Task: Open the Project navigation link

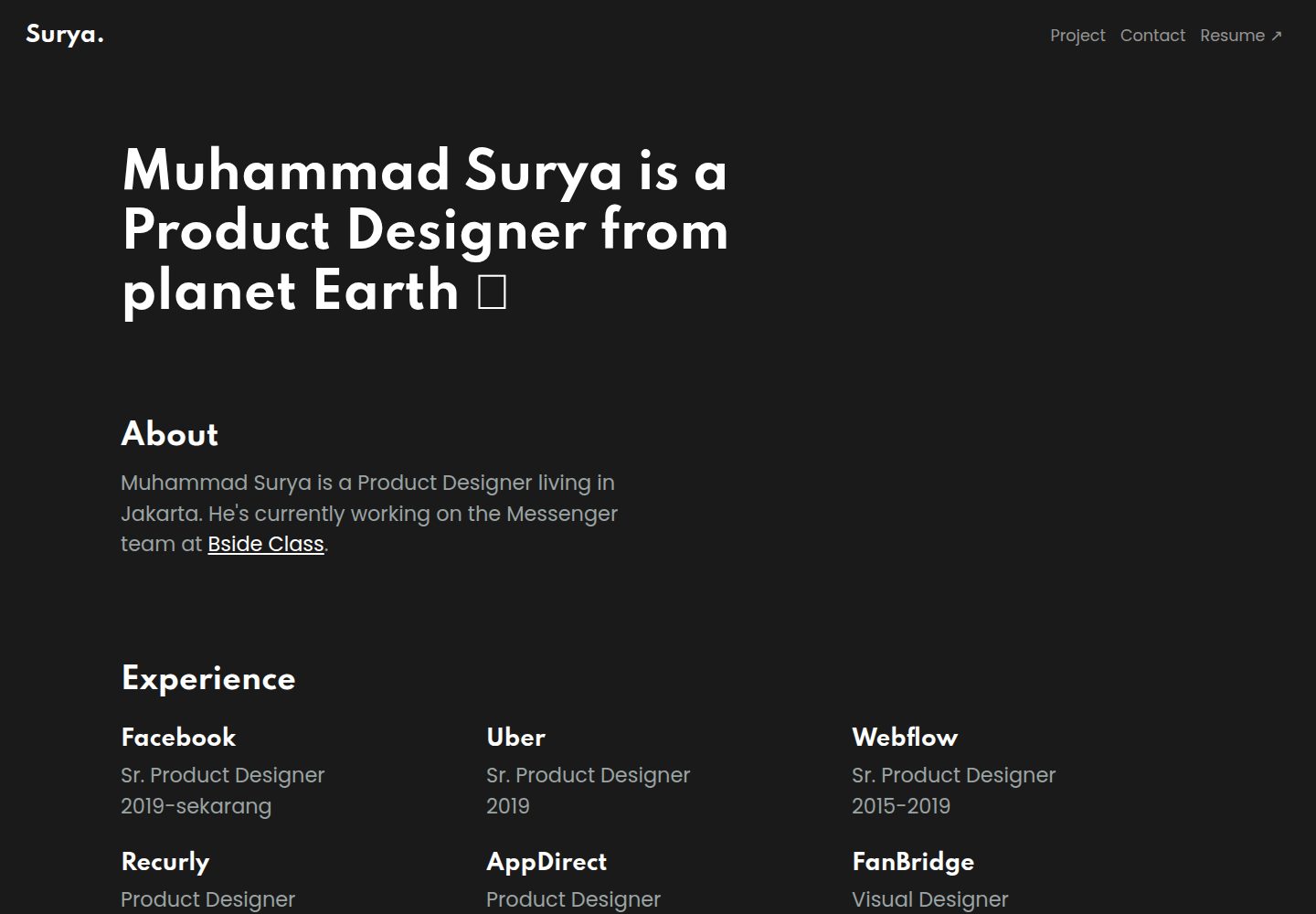Action: tap(1077, 36)
